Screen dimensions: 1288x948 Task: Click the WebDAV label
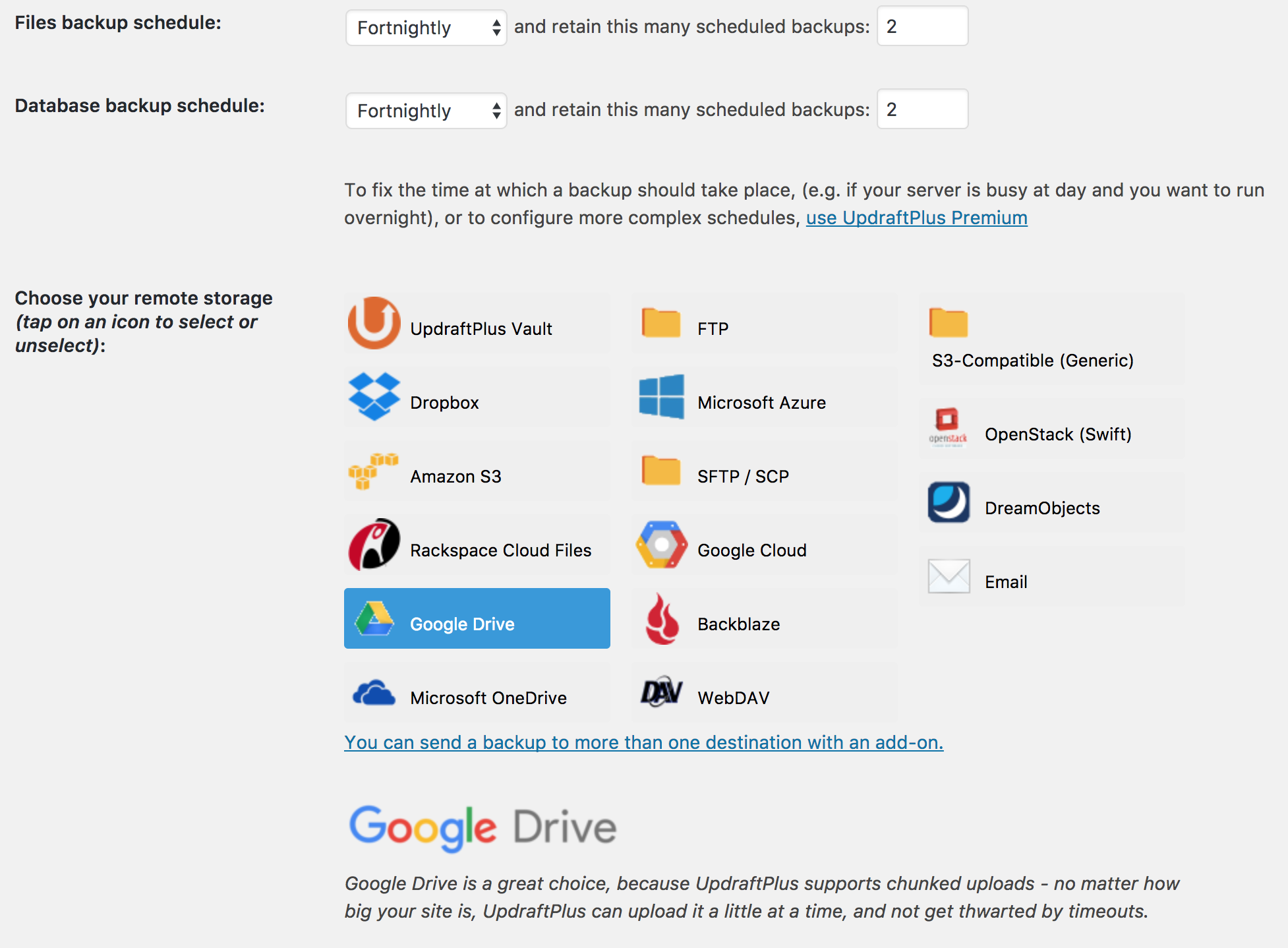[733, 698]
